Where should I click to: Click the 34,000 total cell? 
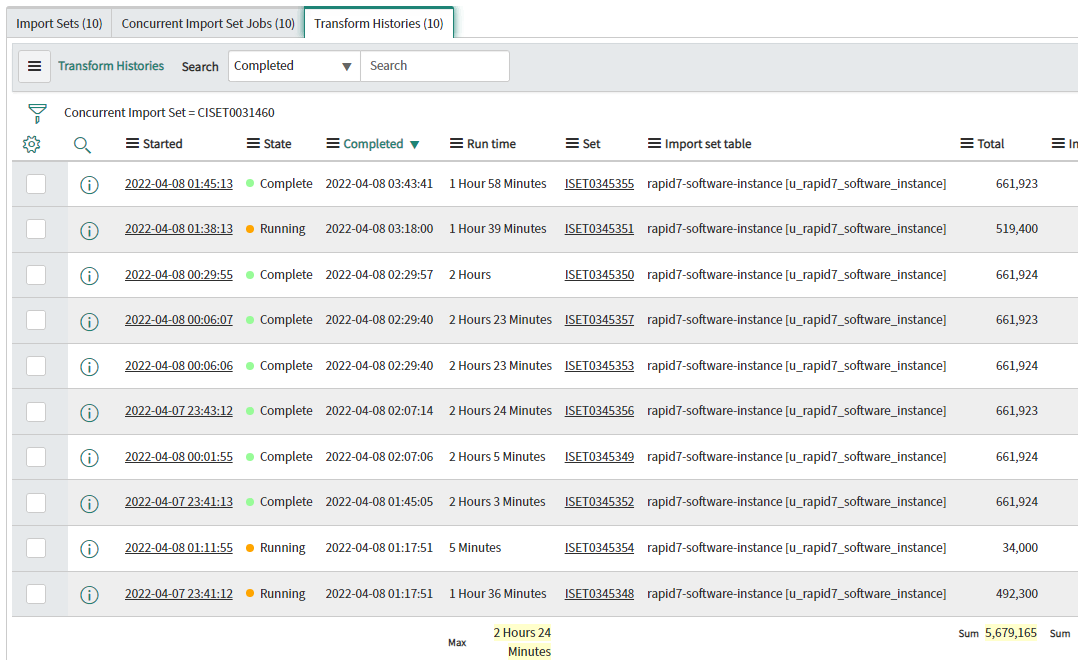(x=1020, y=548)
